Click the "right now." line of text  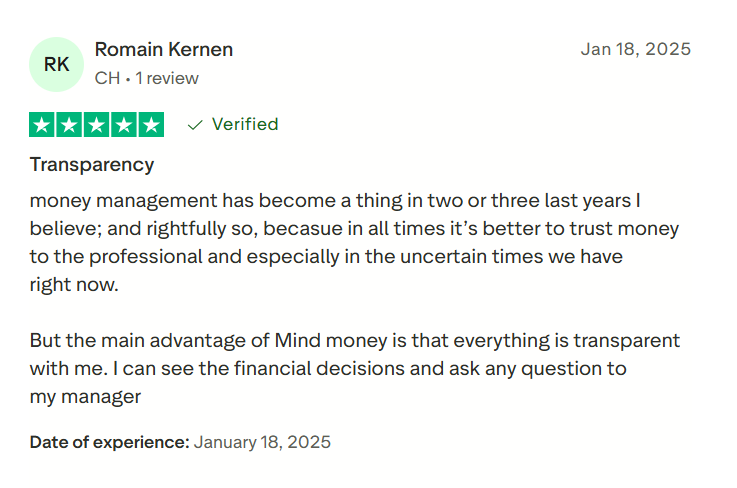pyautogui.click(x=74, y=284)
